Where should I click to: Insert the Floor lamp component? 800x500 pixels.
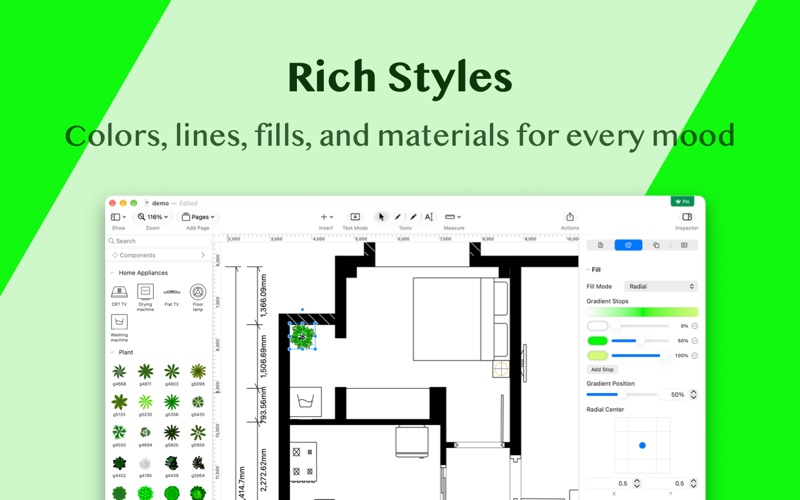pos(198,297)
